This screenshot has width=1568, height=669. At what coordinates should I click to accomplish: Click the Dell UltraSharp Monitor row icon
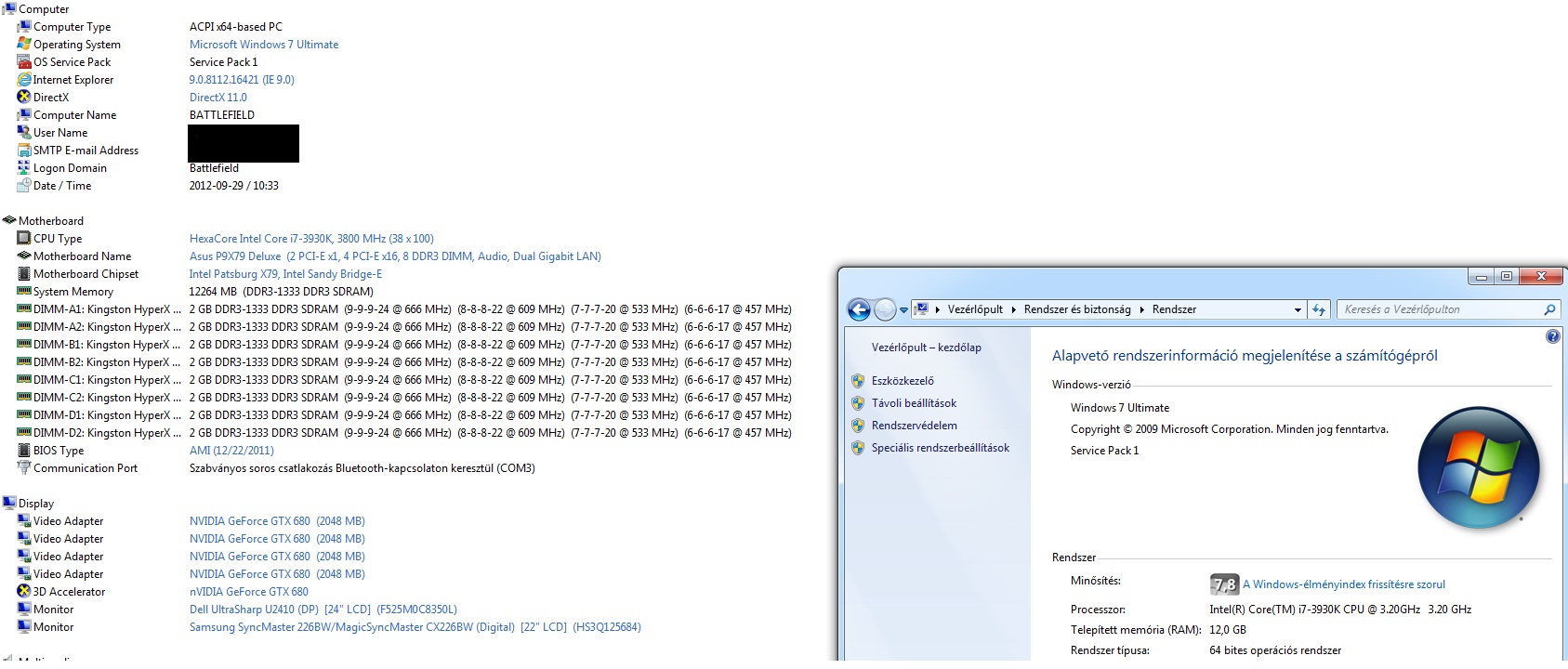point(24,609)
